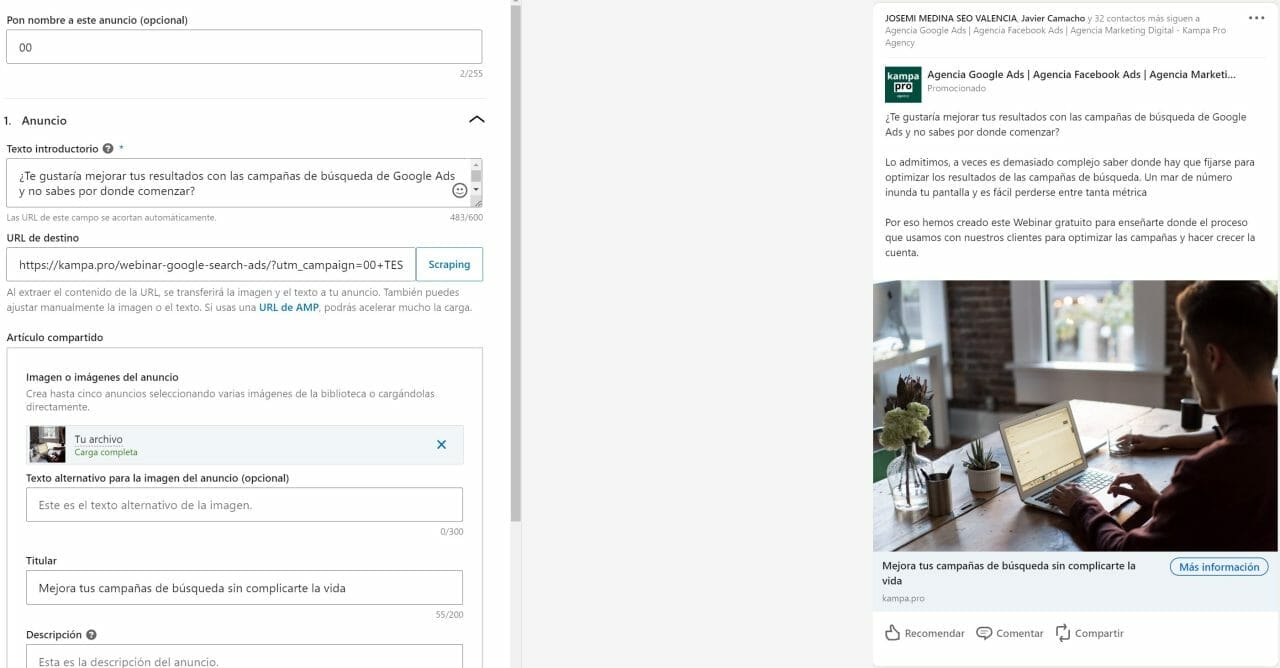Screen dimensions: 1280x668
Task: Click the Más información button
Action: [x=1218, y=566]
